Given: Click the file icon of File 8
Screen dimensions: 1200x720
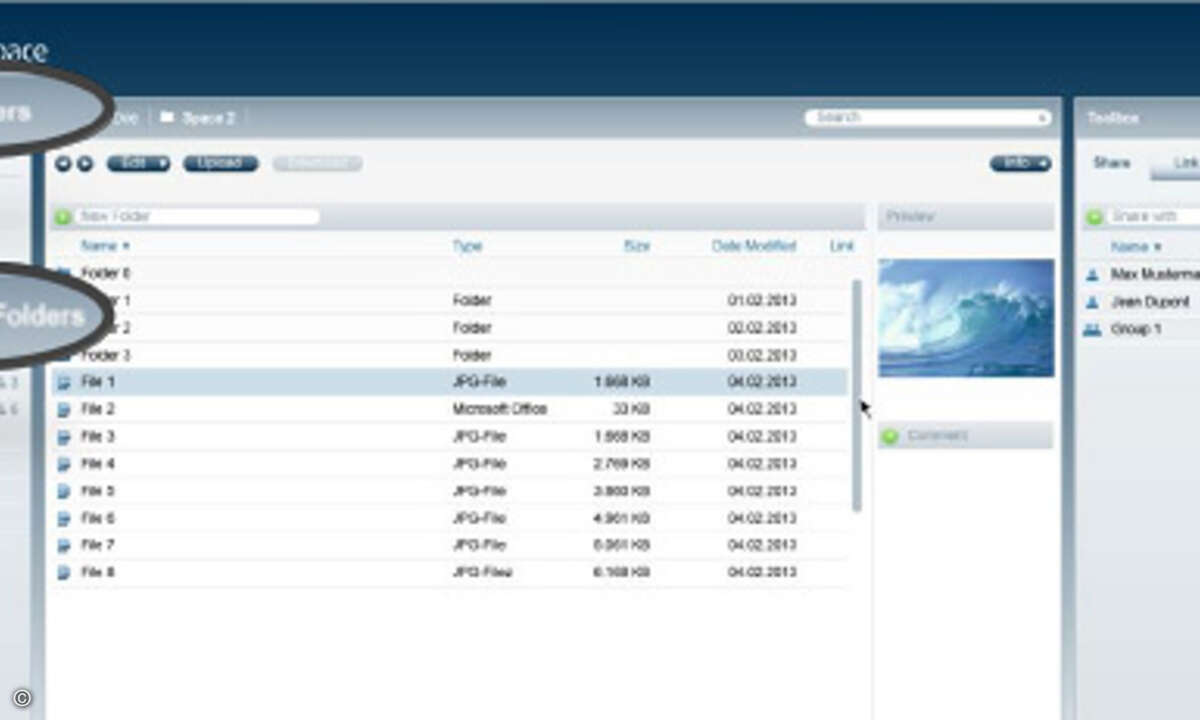Looking at the screenshot, I should click(65, 572).
